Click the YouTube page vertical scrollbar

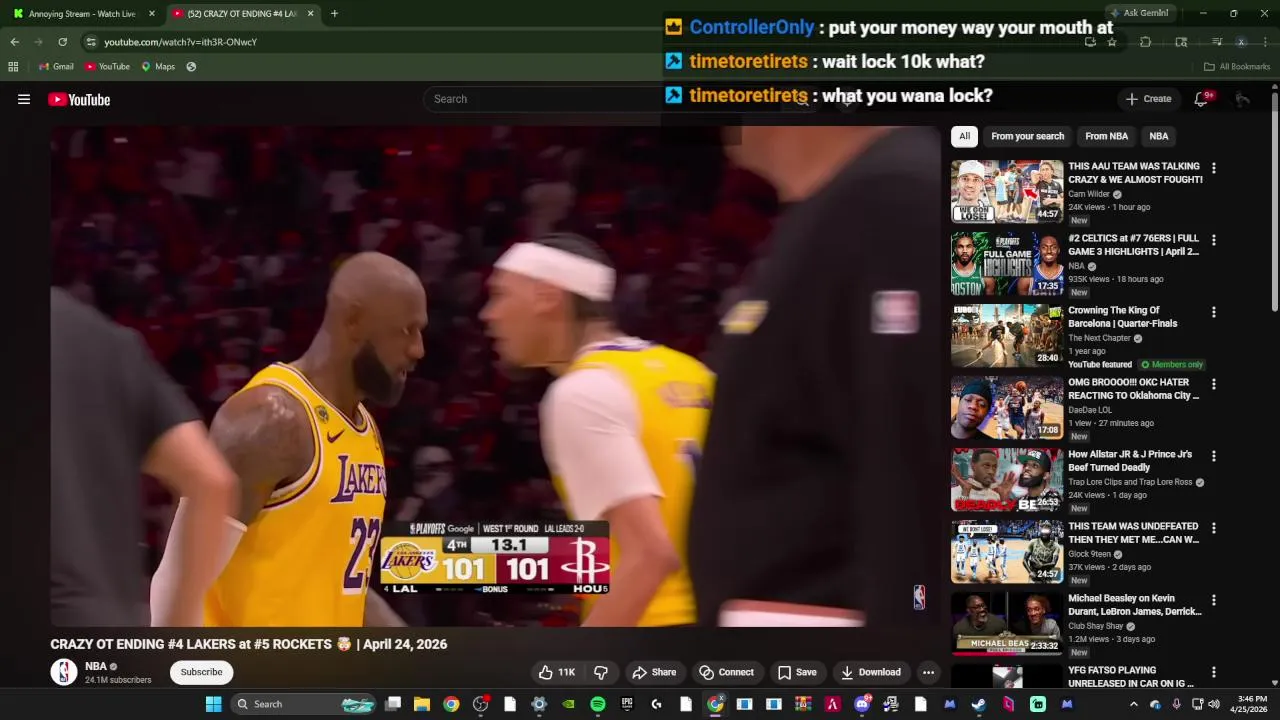click(1274, 200)
